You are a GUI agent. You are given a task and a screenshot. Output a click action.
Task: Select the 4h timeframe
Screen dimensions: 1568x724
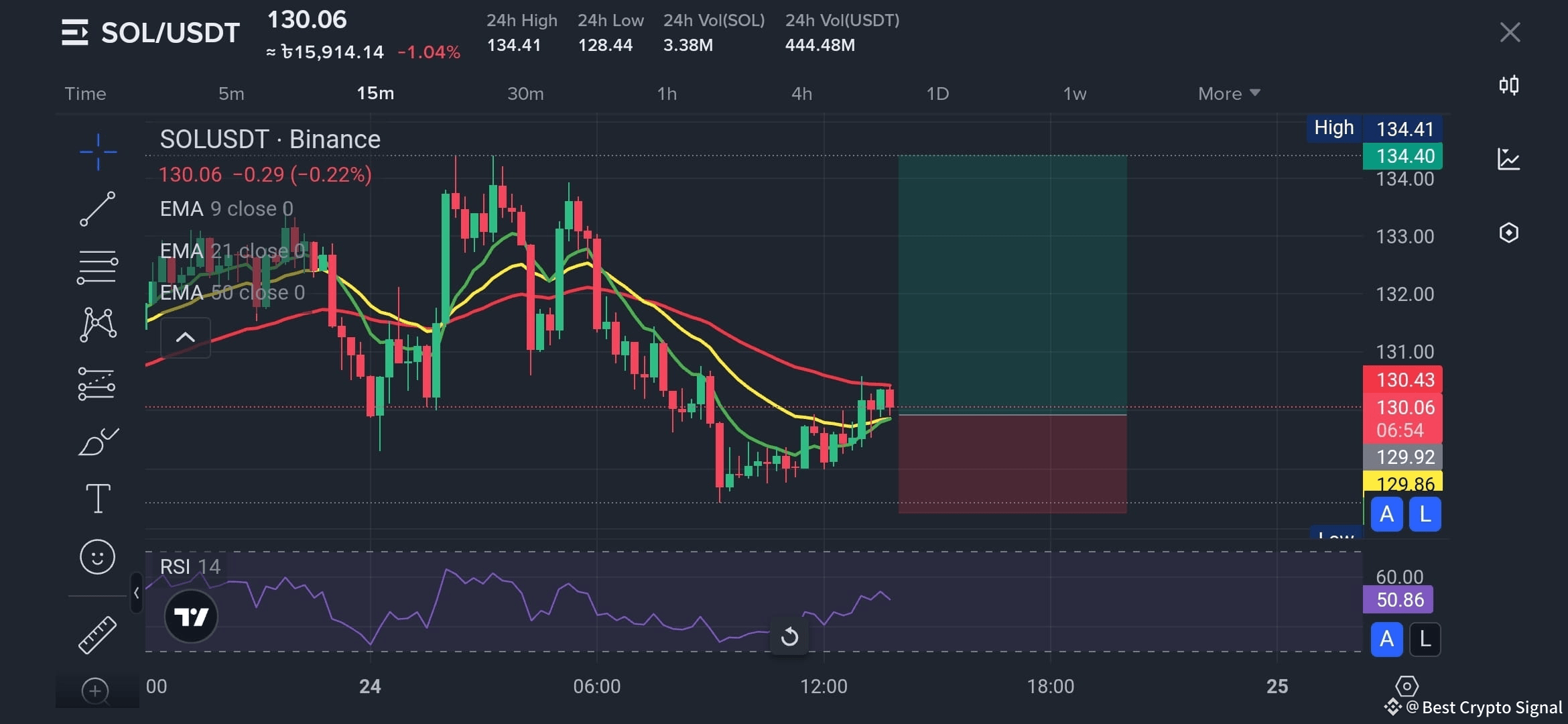(x=801, y=93)
